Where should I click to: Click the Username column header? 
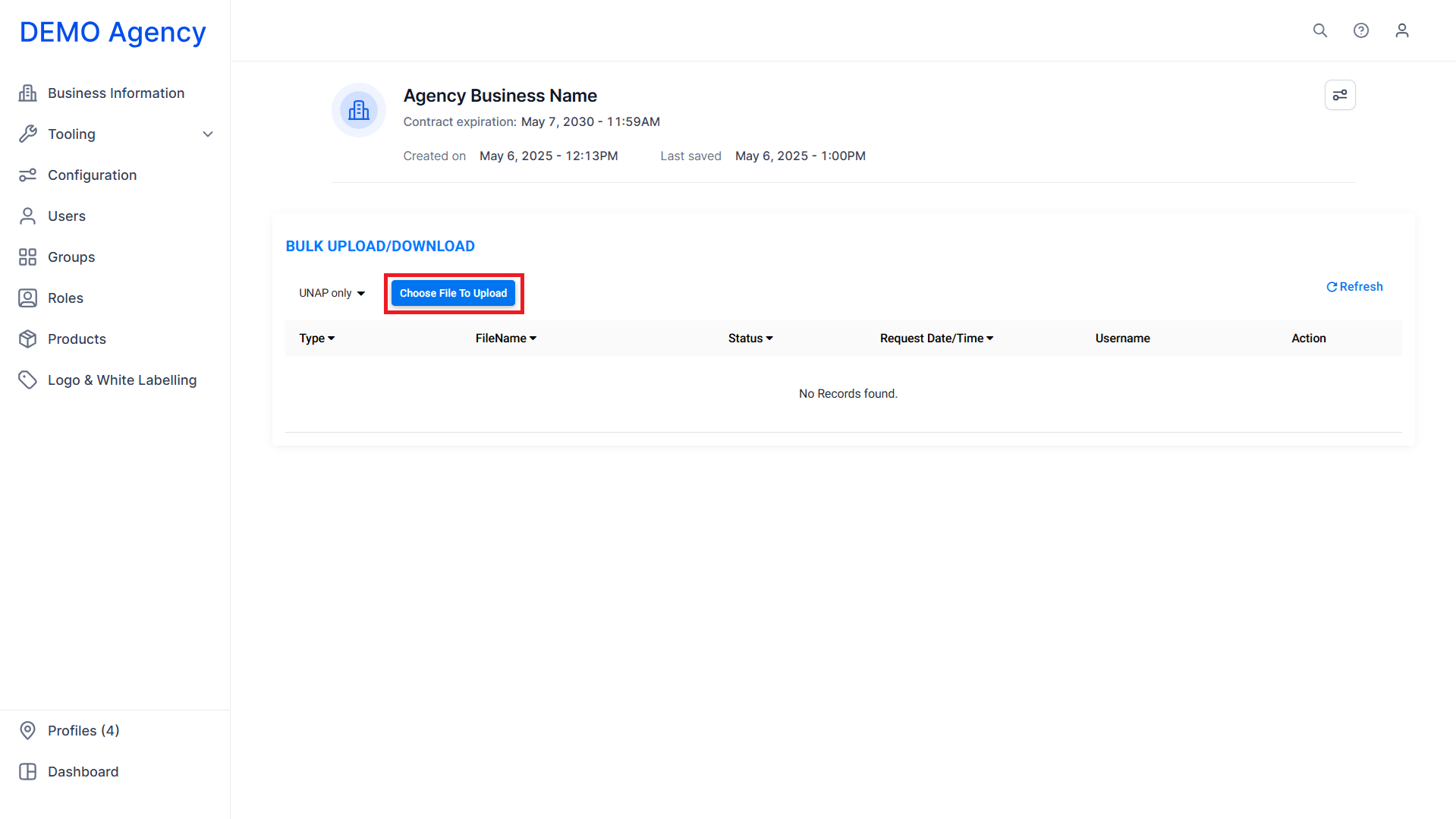click(x=1122, y=339)
